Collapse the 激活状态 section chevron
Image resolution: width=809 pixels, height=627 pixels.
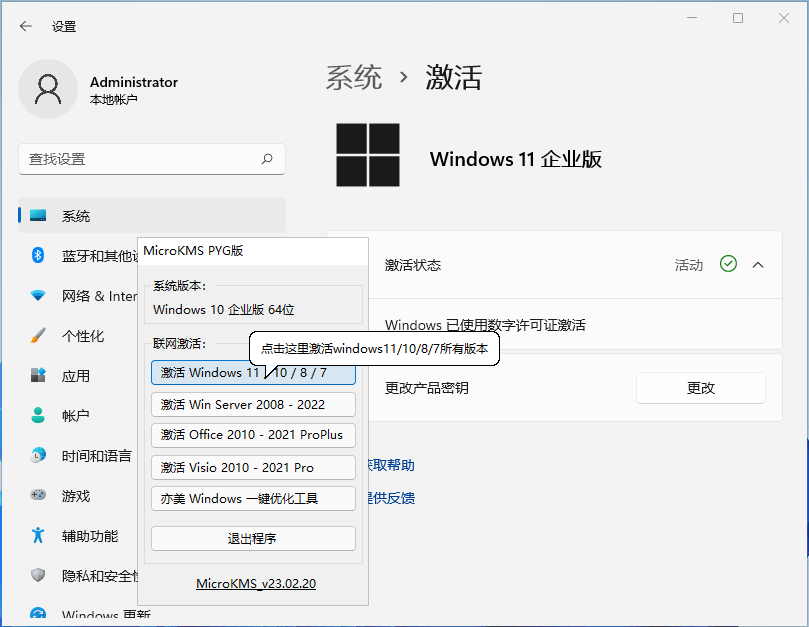(x=758, y=265)
